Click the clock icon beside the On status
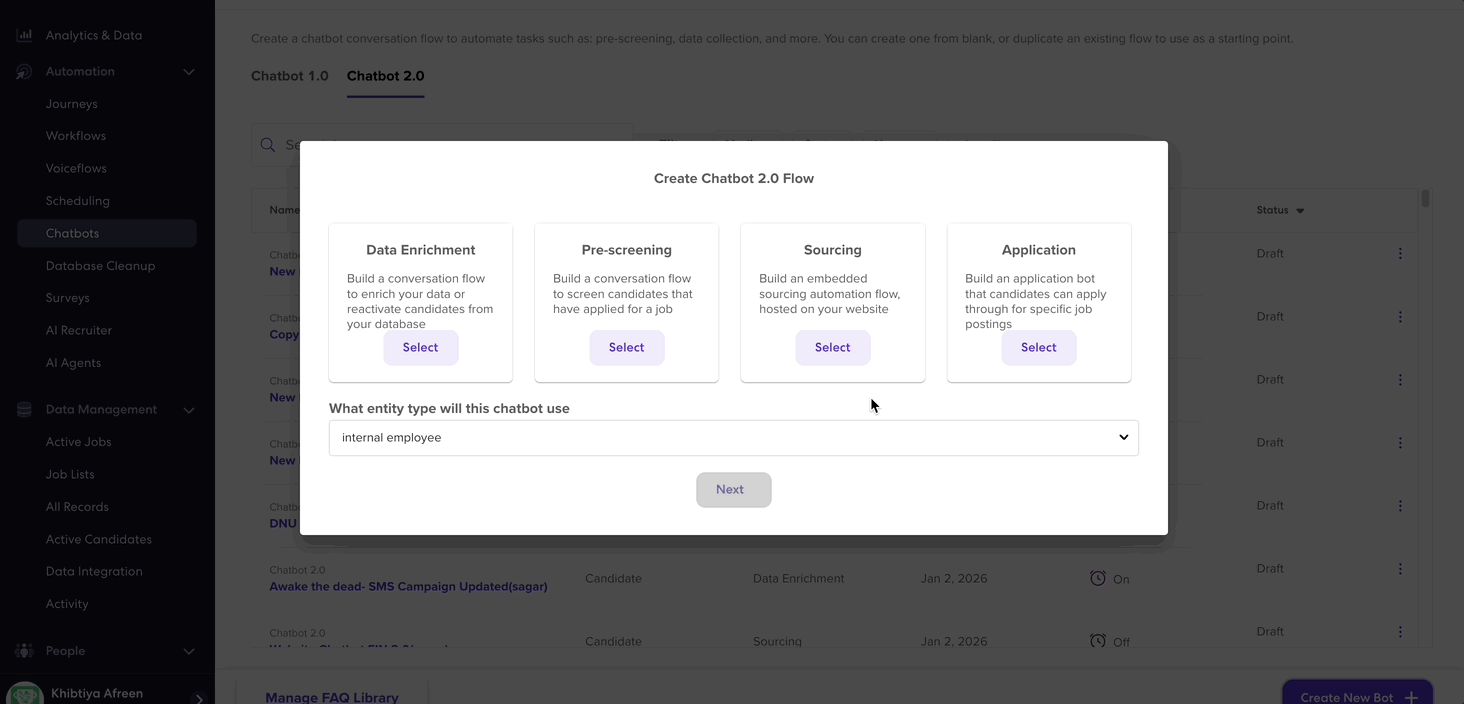 (x=1098, y=578)
